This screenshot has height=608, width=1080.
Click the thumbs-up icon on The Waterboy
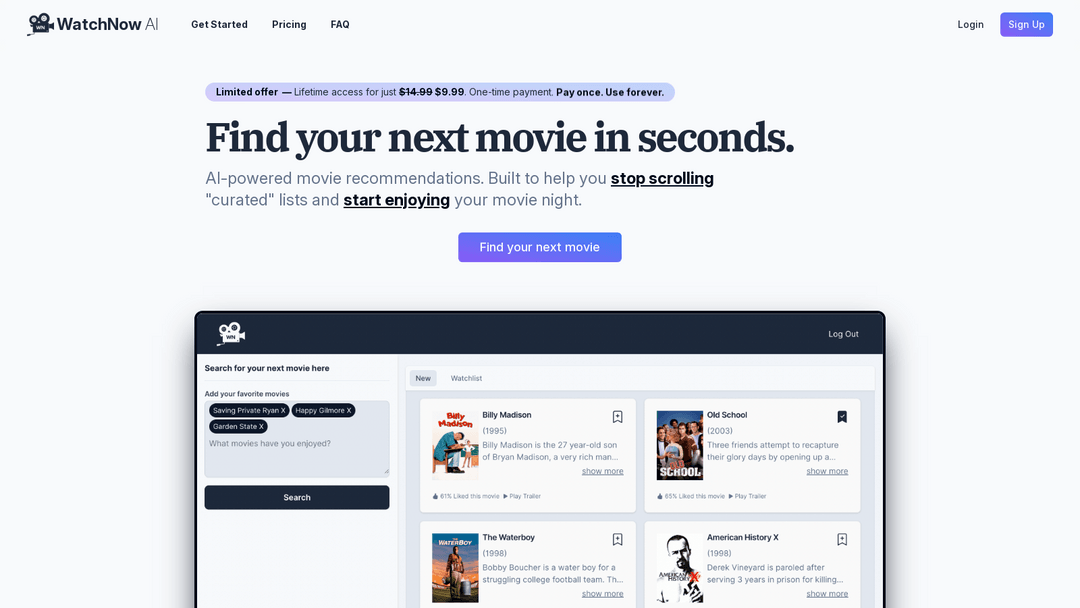[x=437, y=606]
